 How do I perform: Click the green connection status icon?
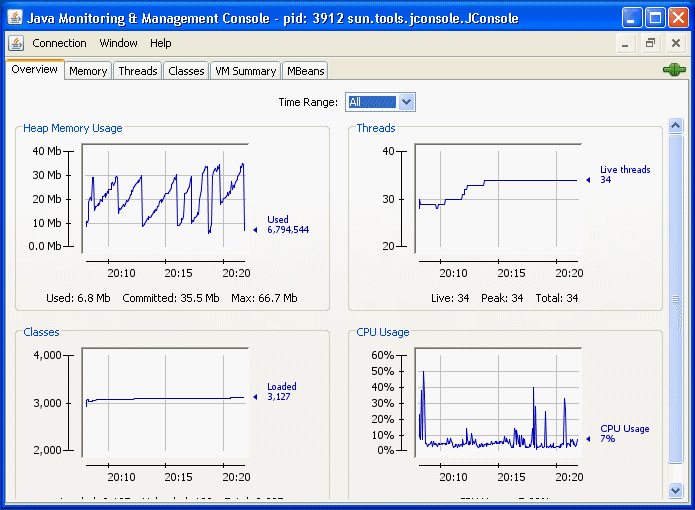coord(673,70)
